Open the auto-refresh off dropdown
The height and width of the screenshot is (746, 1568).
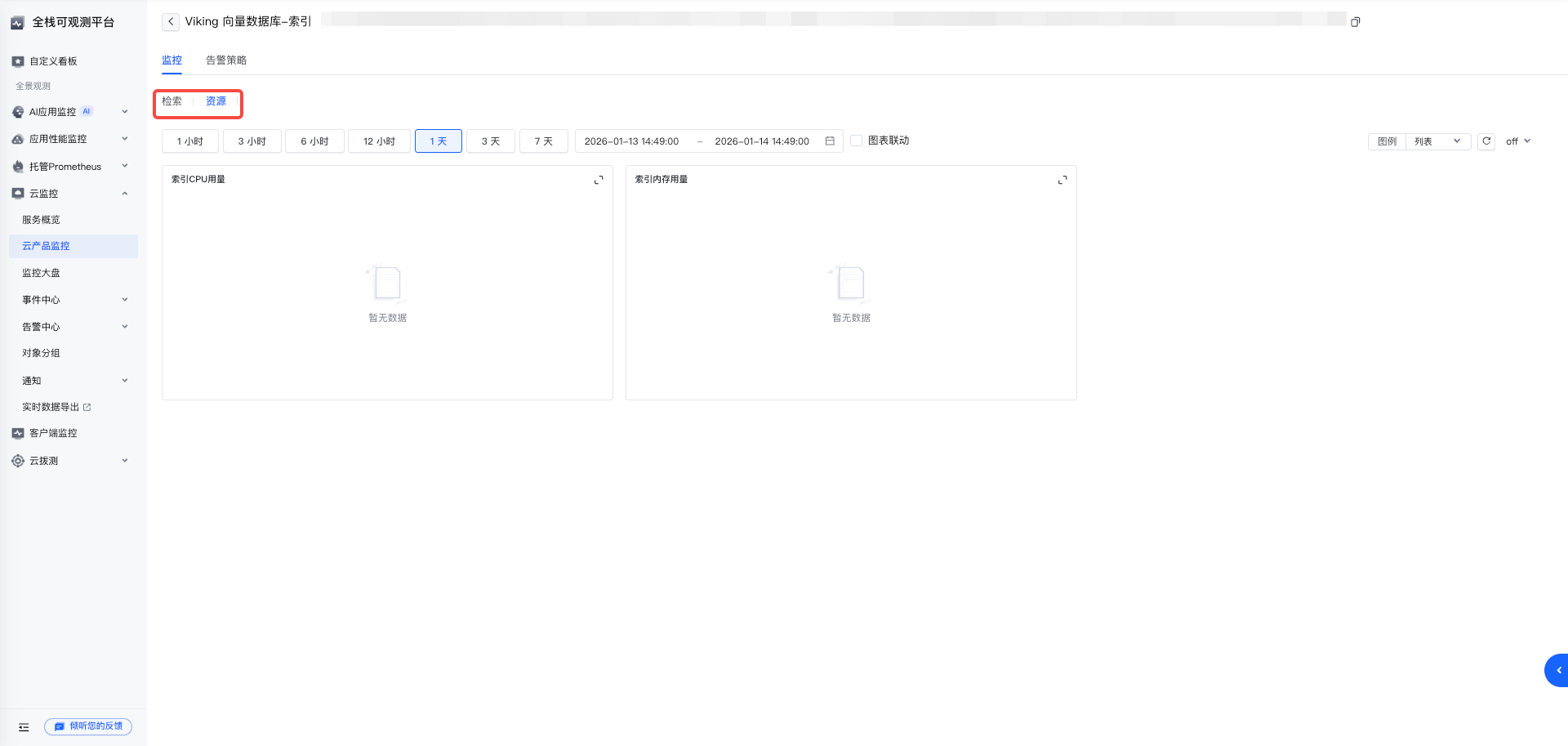click(1518, 141)
